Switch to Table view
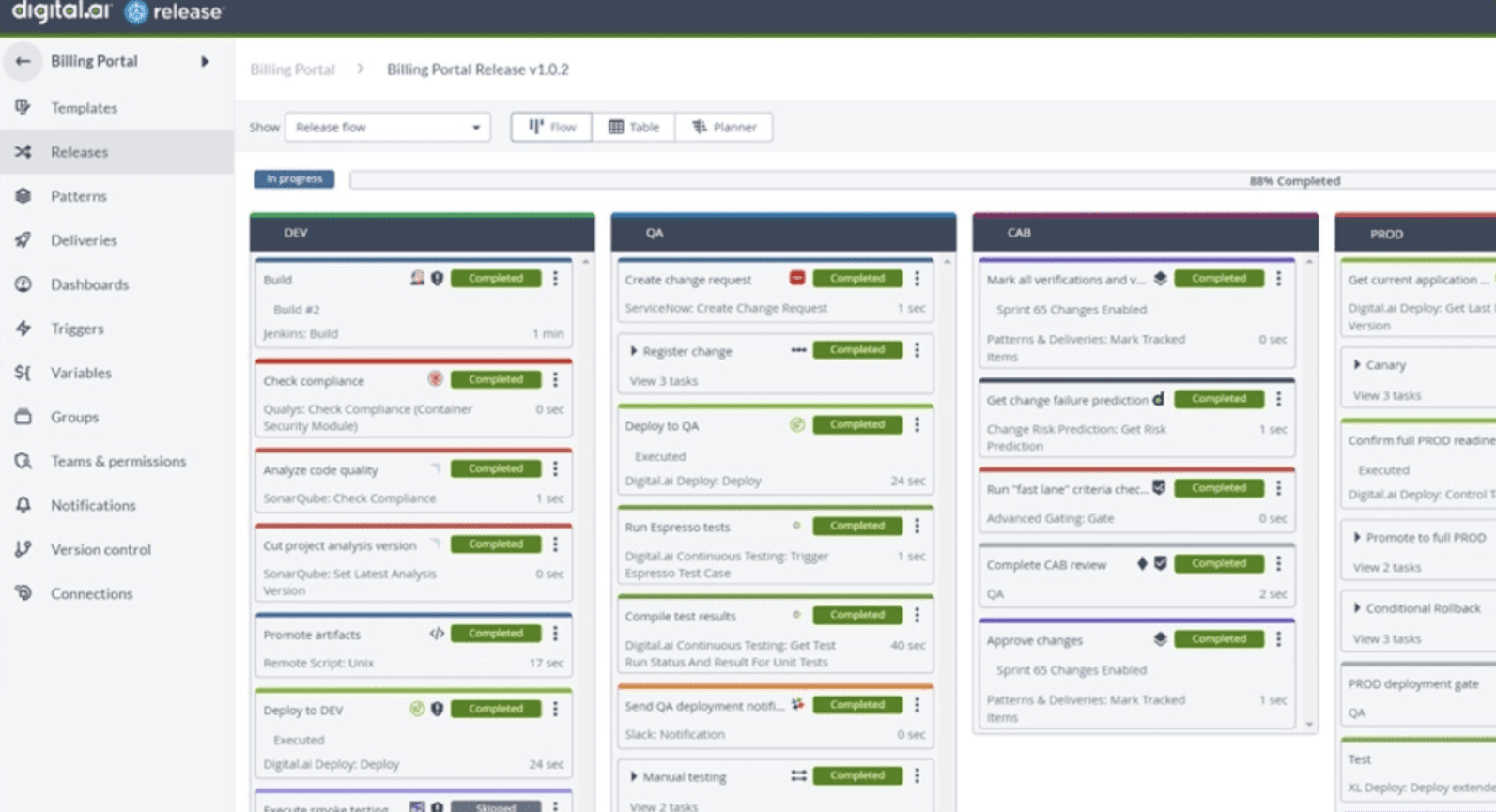The image size is (1496, 812). click(x=634, y=127)
